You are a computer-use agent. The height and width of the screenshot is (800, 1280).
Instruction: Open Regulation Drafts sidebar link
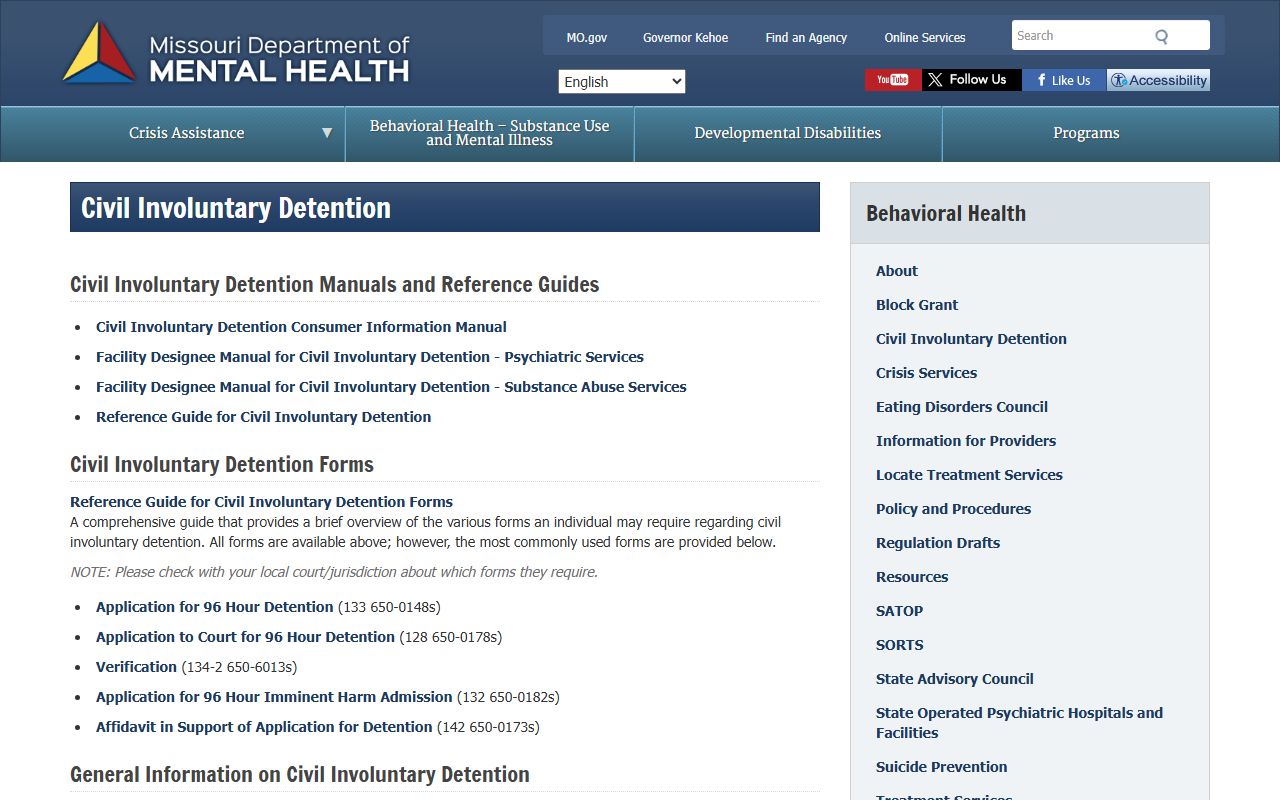pos(938,543)
